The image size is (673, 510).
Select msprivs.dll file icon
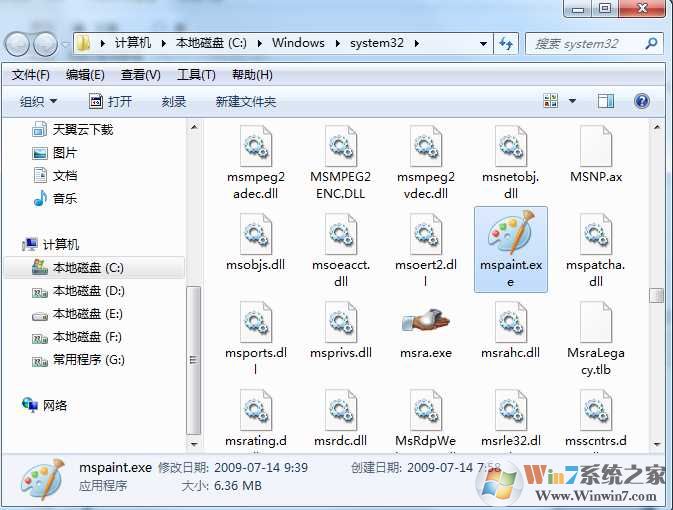tap(341, 322)
